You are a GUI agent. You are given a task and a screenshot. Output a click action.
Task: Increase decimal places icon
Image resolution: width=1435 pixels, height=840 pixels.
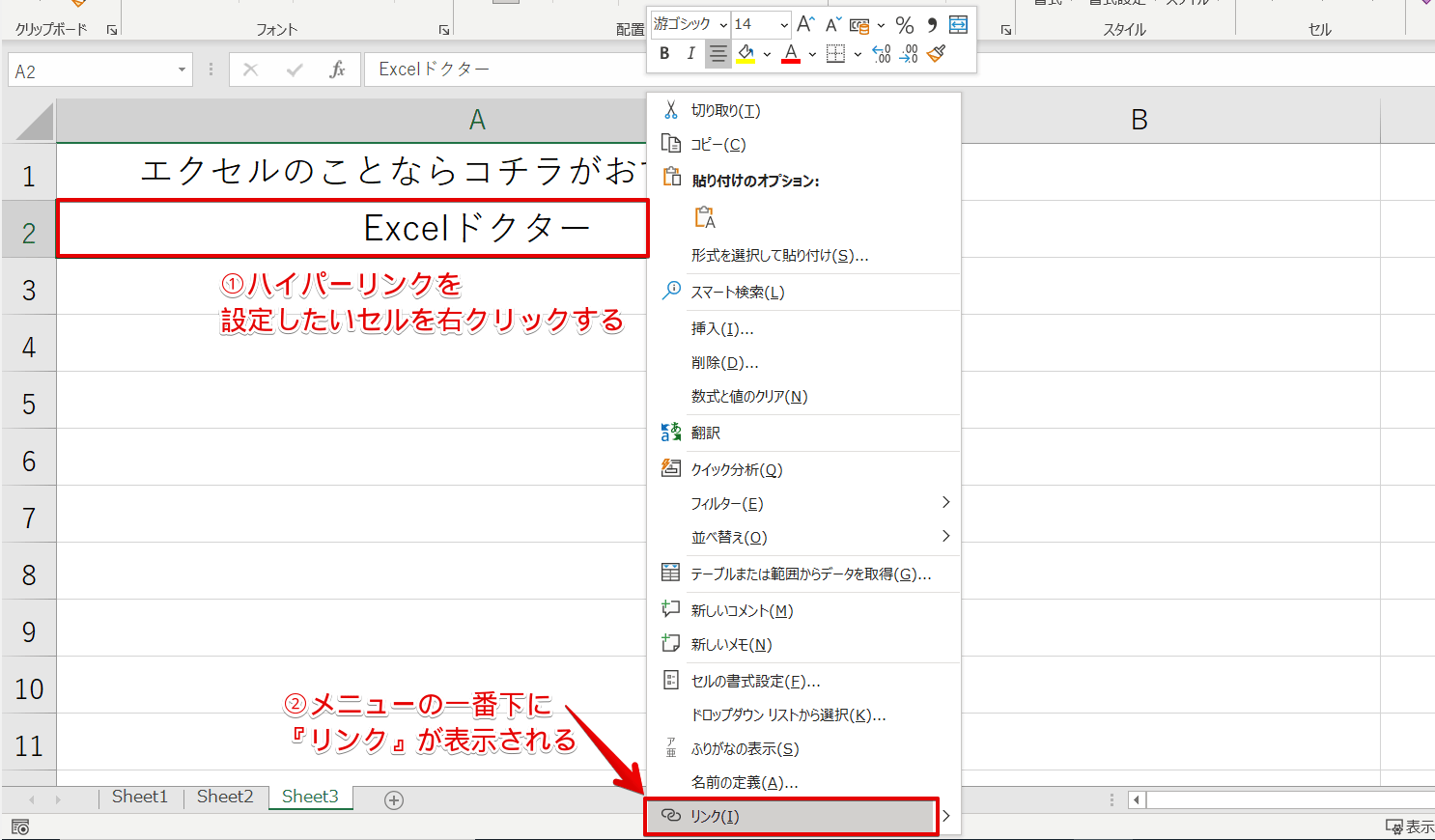point(882,54)
